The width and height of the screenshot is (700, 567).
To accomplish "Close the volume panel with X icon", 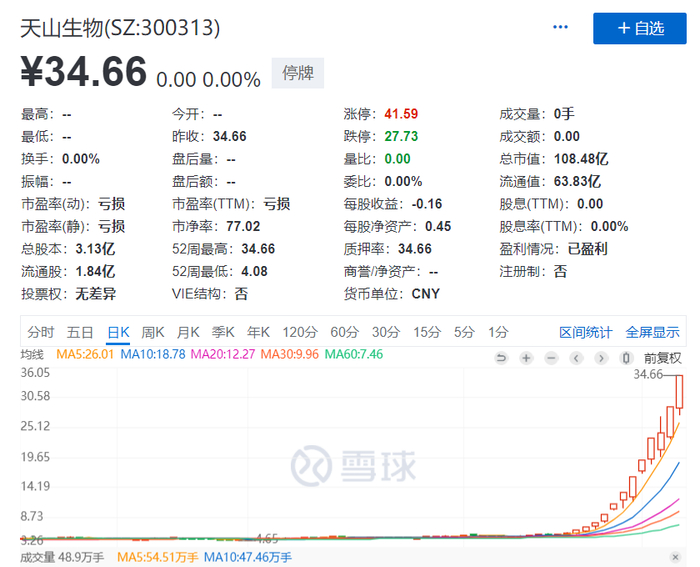I will coord(675,557).
